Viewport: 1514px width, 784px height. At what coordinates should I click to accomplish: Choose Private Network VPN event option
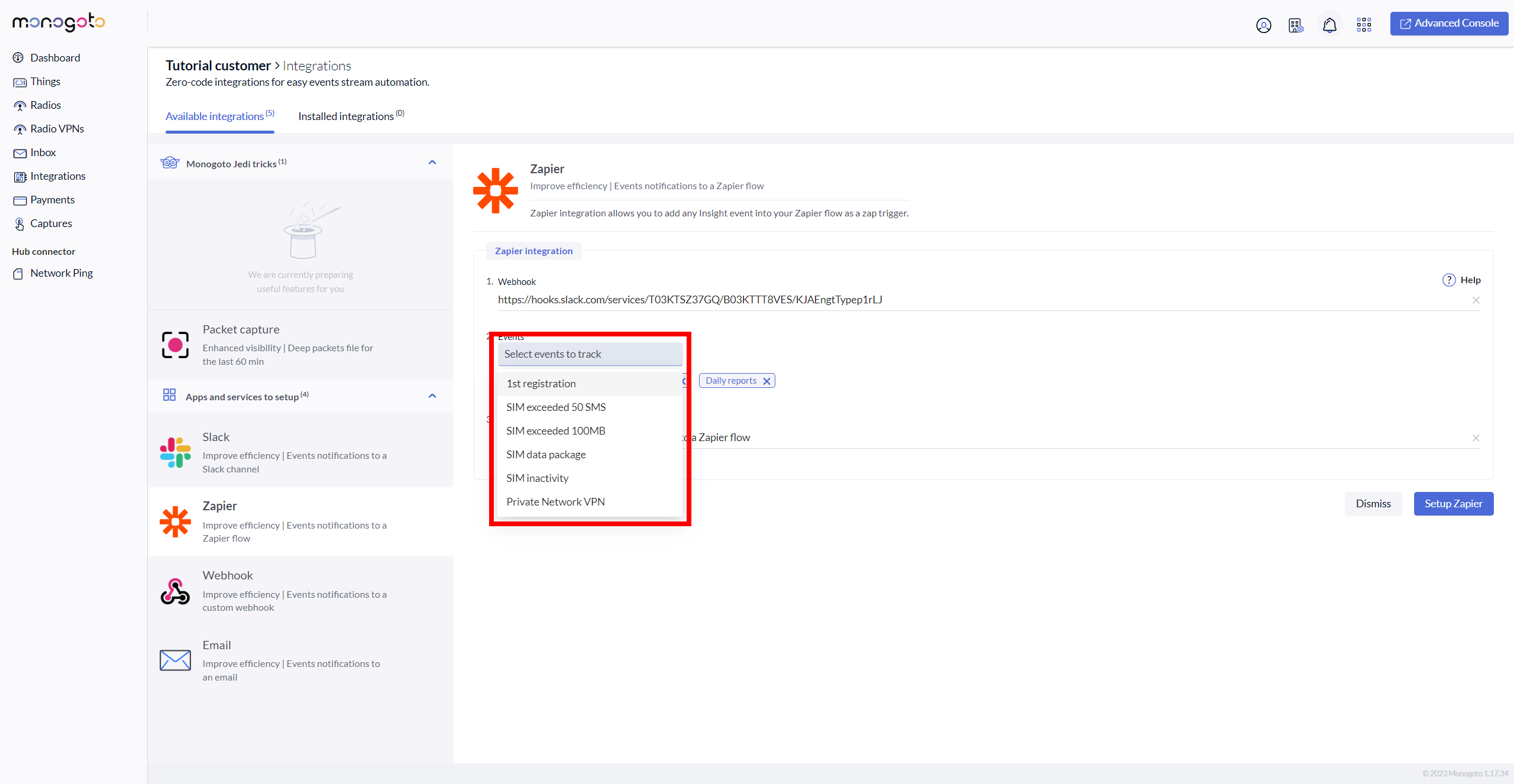click(555, 502)
